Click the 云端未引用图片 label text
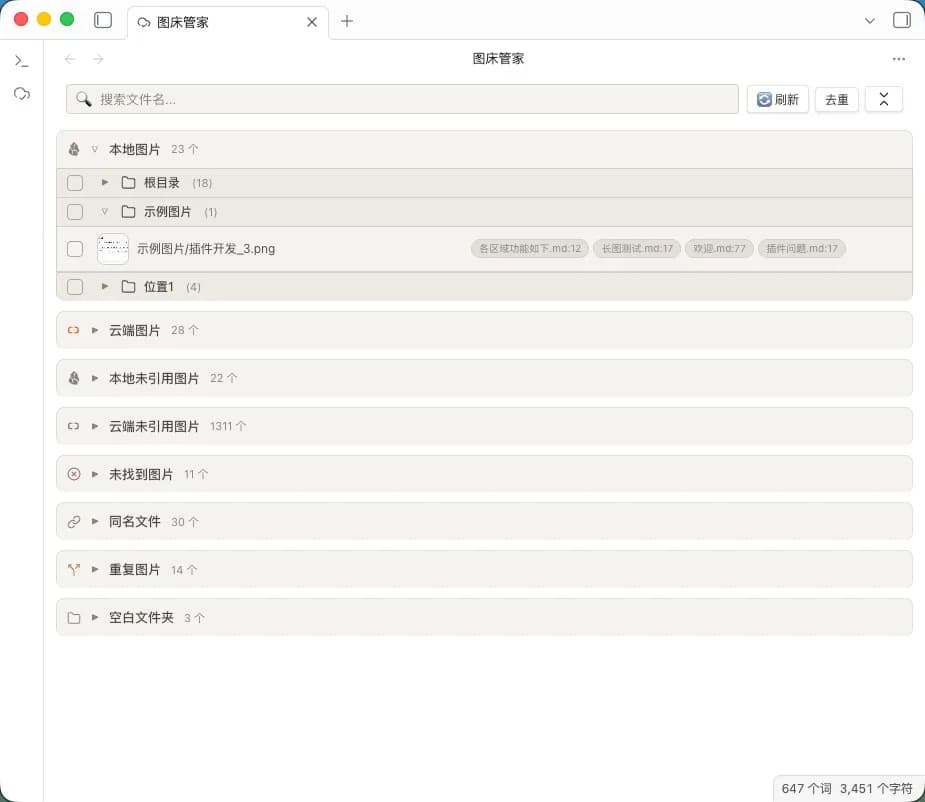Screen dimensions: 925x802 (x=154, y=426)
